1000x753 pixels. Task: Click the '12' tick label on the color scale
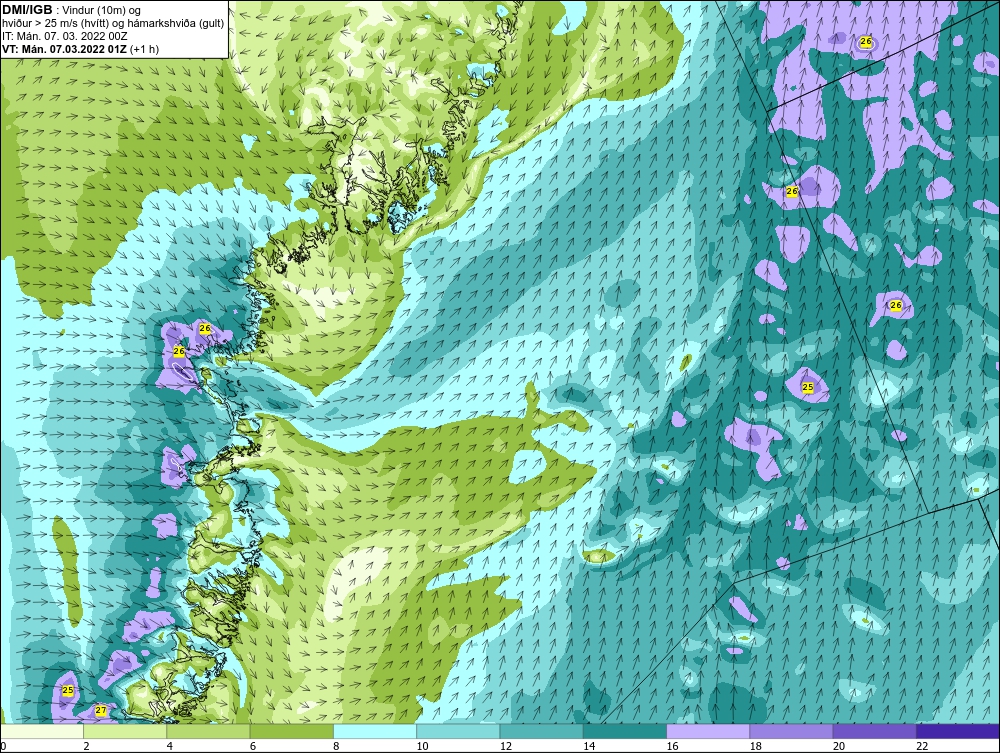[x=506, y=747]
